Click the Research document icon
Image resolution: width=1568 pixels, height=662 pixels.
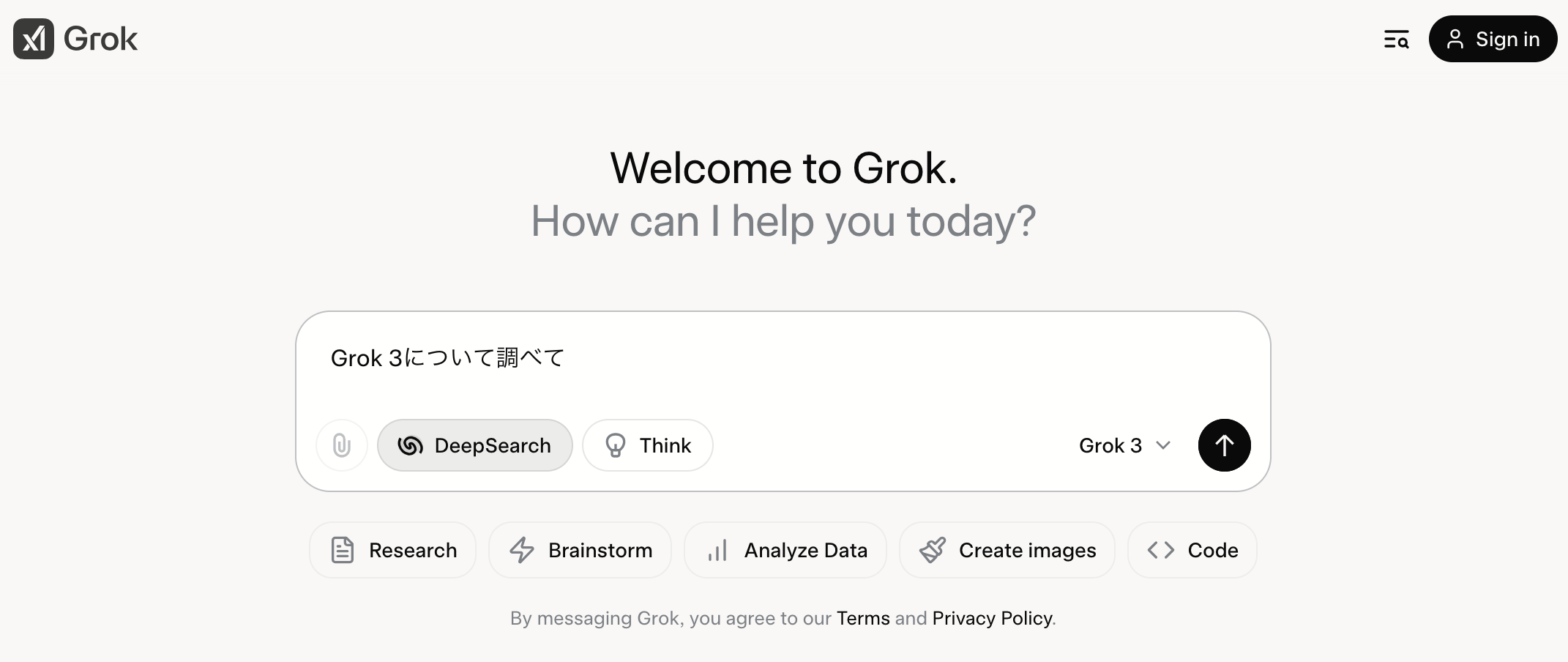(343, 550)
